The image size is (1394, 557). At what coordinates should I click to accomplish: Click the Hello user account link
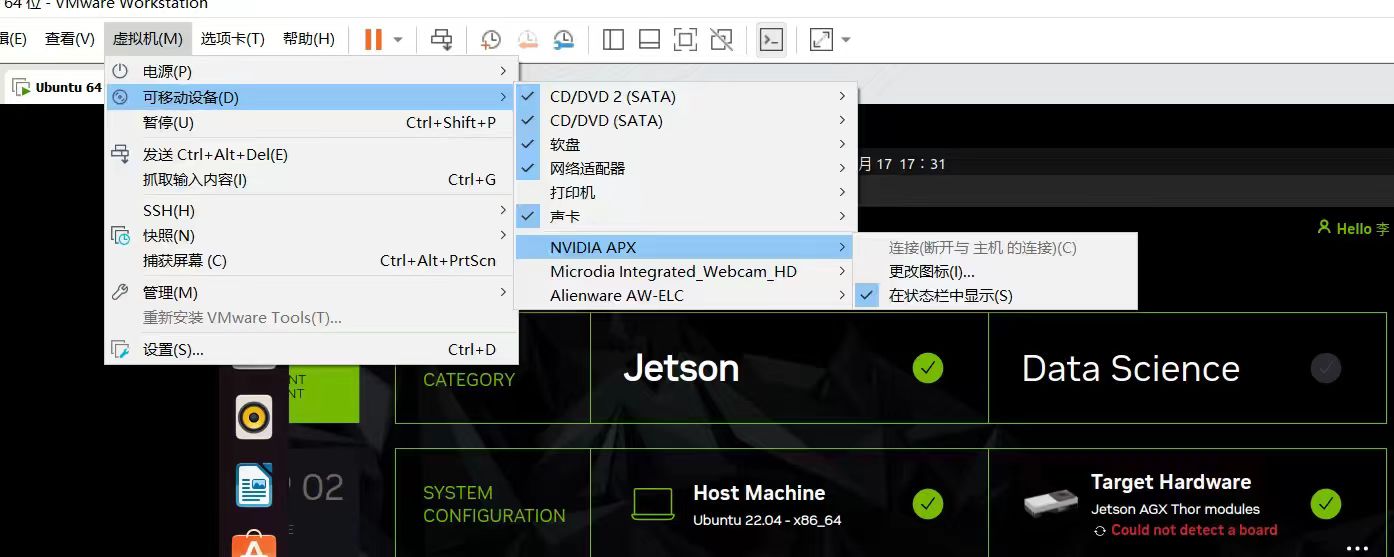click(1354, 228)
